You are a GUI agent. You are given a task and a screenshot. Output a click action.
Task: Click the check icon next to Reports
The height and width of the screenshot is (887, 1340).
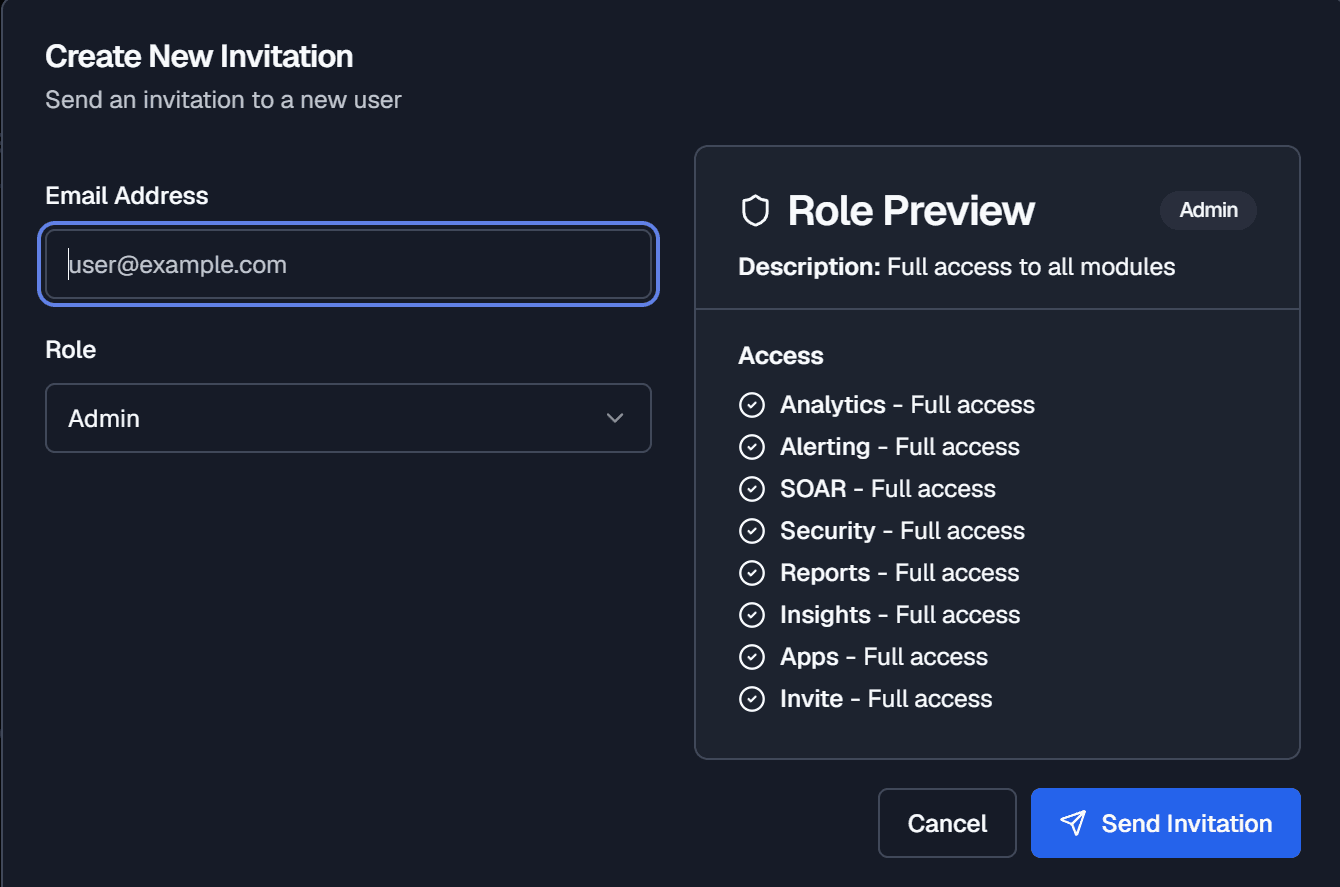(x=751, y=573)
